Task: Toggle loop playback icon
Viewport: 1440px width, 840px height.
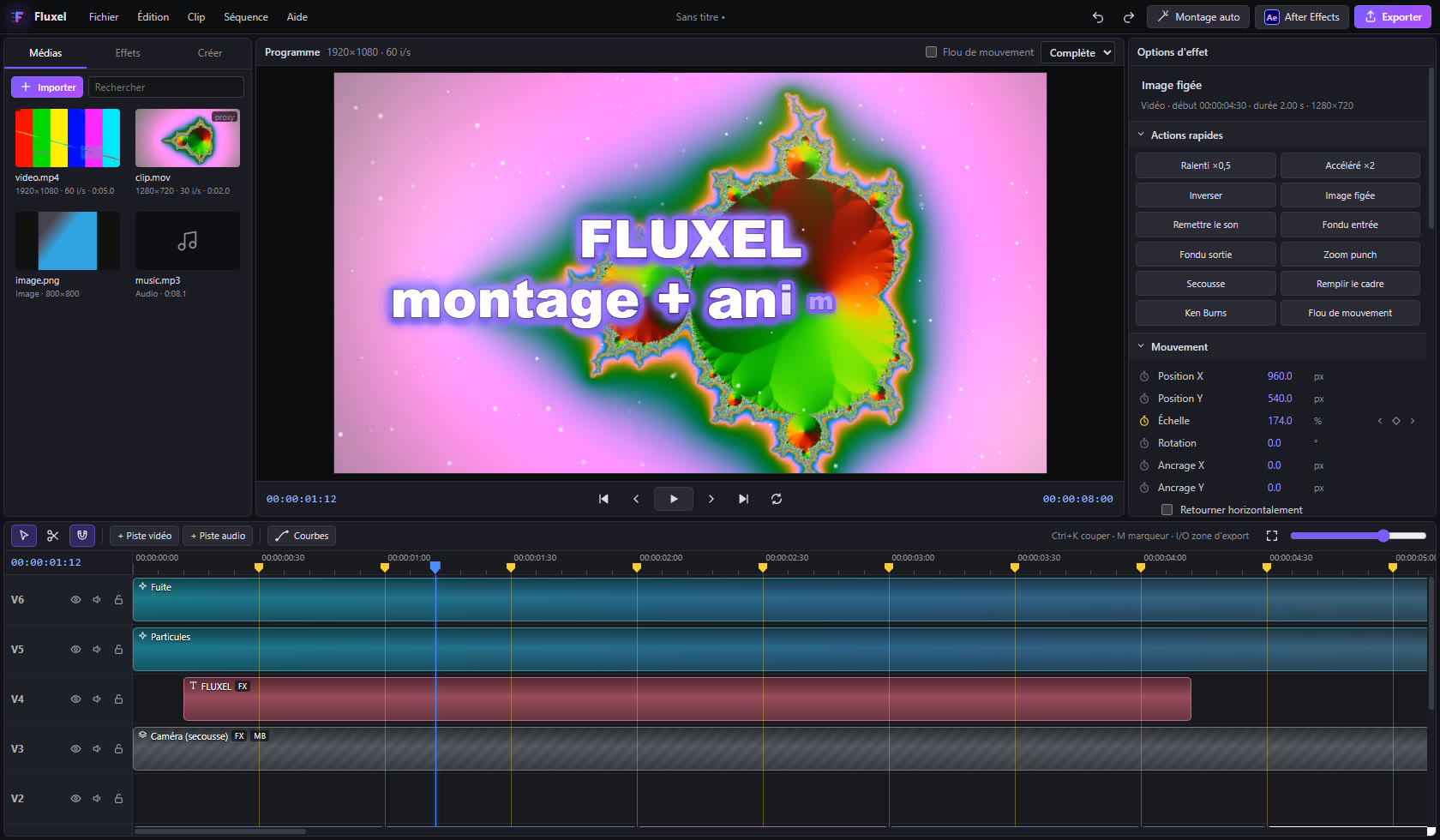Action: tap(777, 499)
